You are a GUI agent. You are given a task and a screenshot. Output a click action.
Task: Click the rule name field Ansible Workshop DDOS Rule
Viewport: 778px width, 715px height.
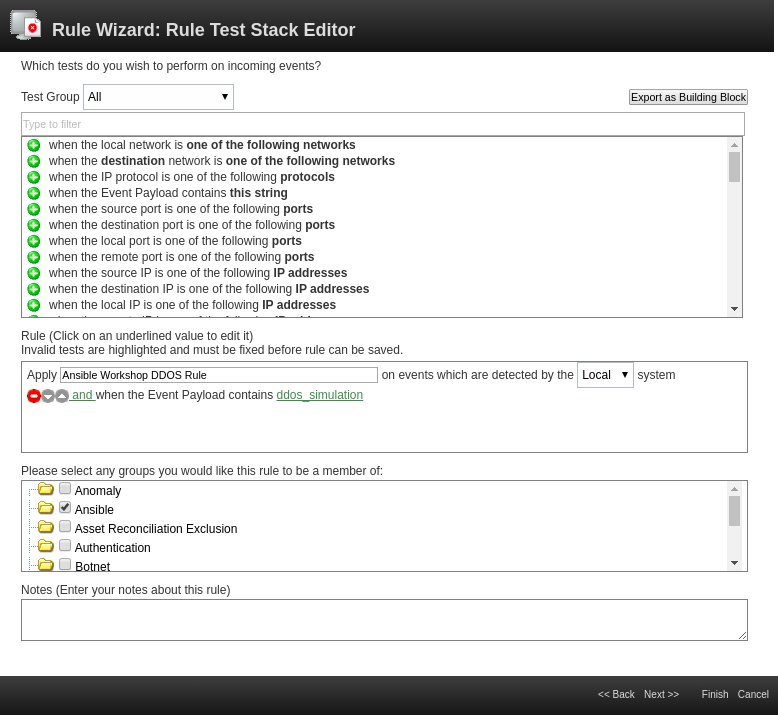pyautogui.click(x=219, y=375)
